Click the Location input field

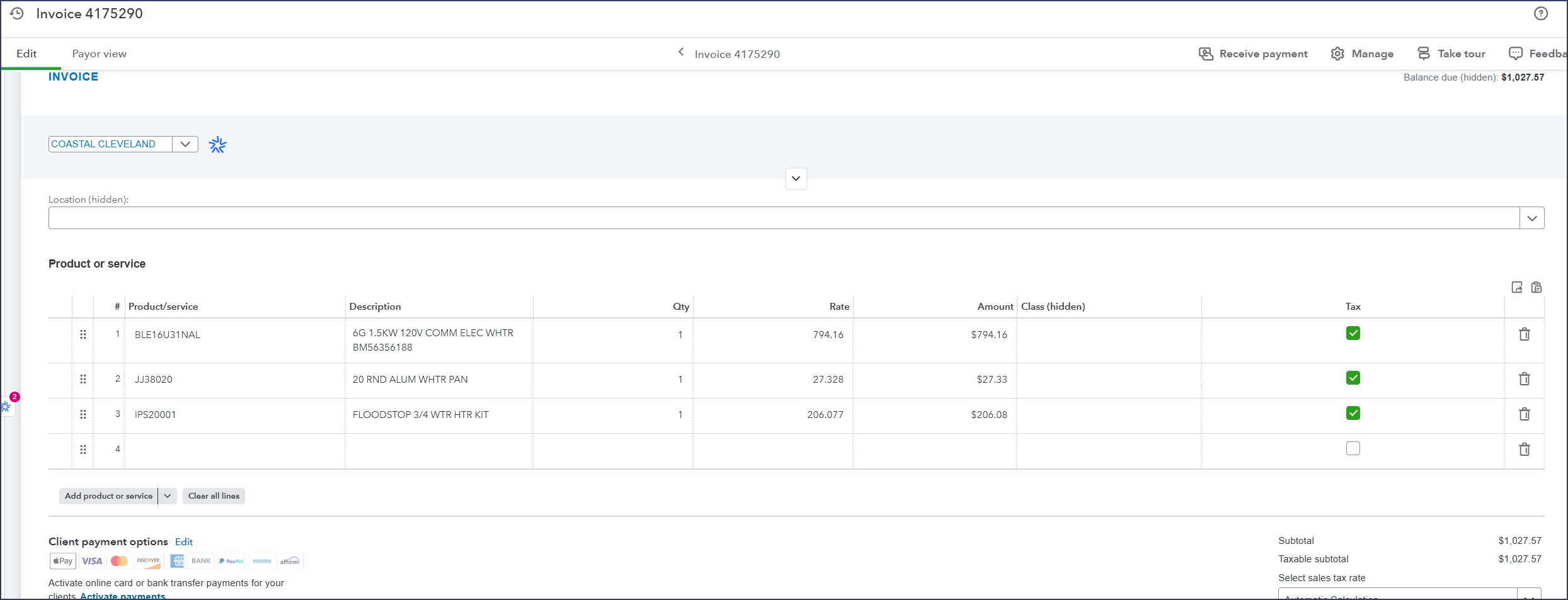784,218
